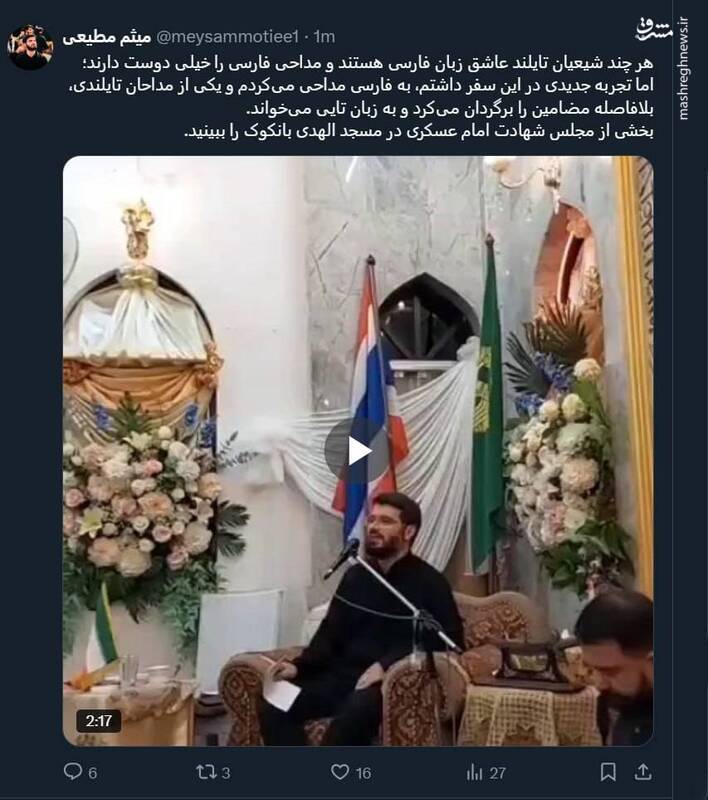708x800 pixels.
Task: Click the Mashregh News logo watermark
Action: 653,28
